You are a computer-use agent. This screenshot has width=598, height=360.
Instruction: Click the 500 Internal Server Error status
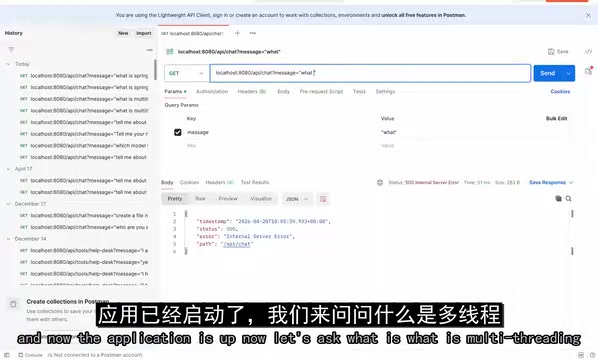point(432,182)
